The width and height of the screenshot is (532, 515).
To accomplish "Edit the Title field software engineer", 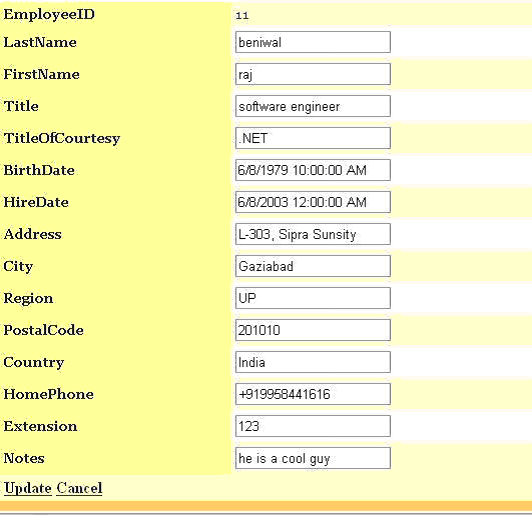I will (x=313, y=106).
